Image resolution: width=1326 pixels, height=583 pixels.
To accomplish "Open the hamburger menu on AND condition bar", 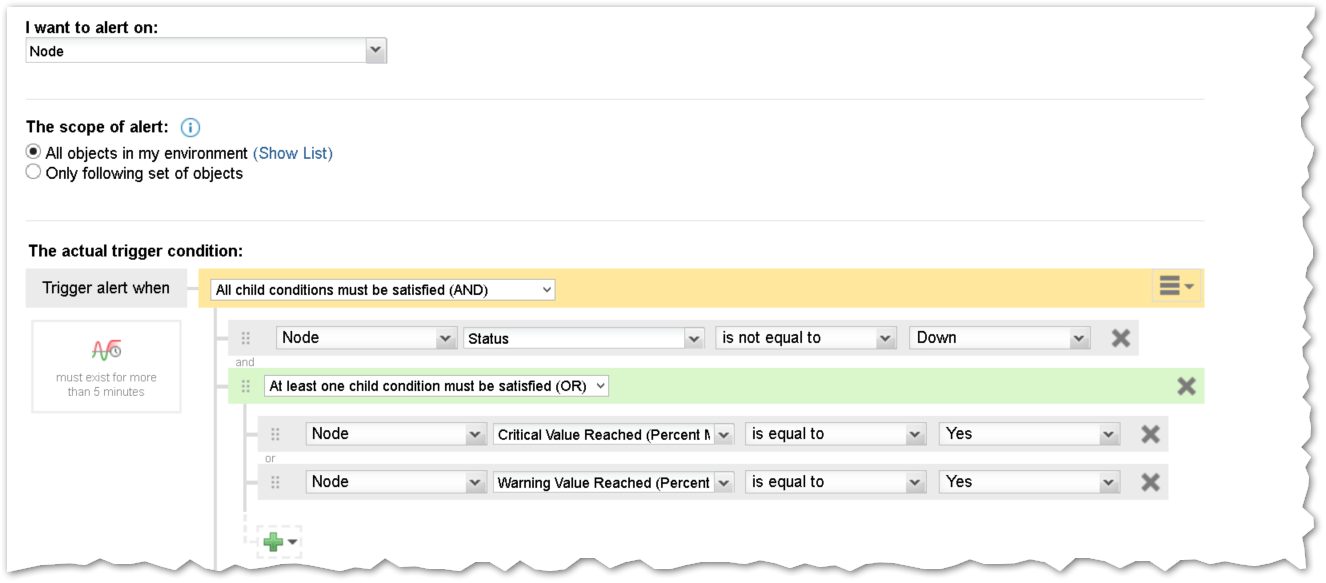I will click(1176, 287).
